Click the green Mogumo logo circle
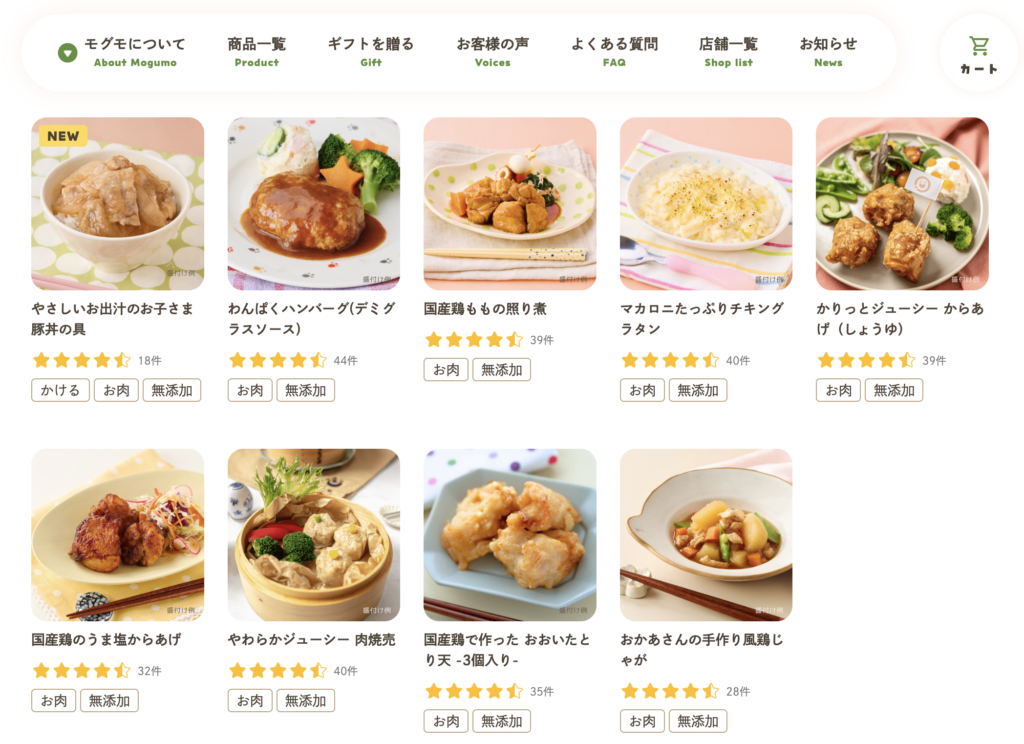The image size is (1024, 744). tap(67, 52)
